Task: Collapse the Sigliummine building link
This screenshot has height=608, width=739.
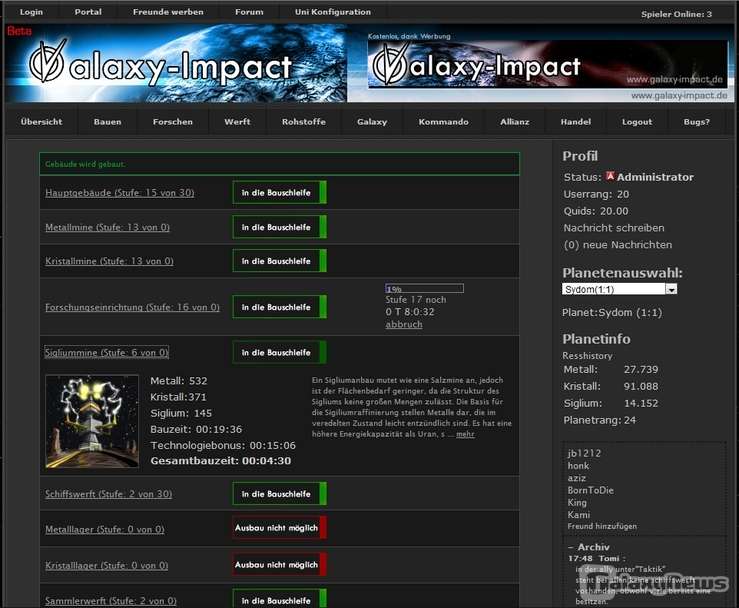Action: coord(107,353)
